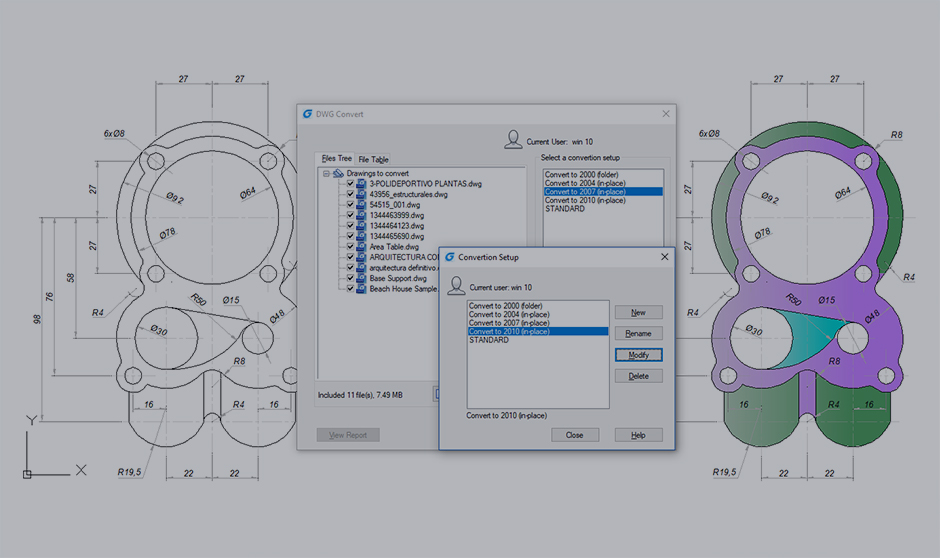Select highlighted Convert to 2010 in Convertion Setup
The height and width of the screenshot is (558, 940).
coord(538,331)
